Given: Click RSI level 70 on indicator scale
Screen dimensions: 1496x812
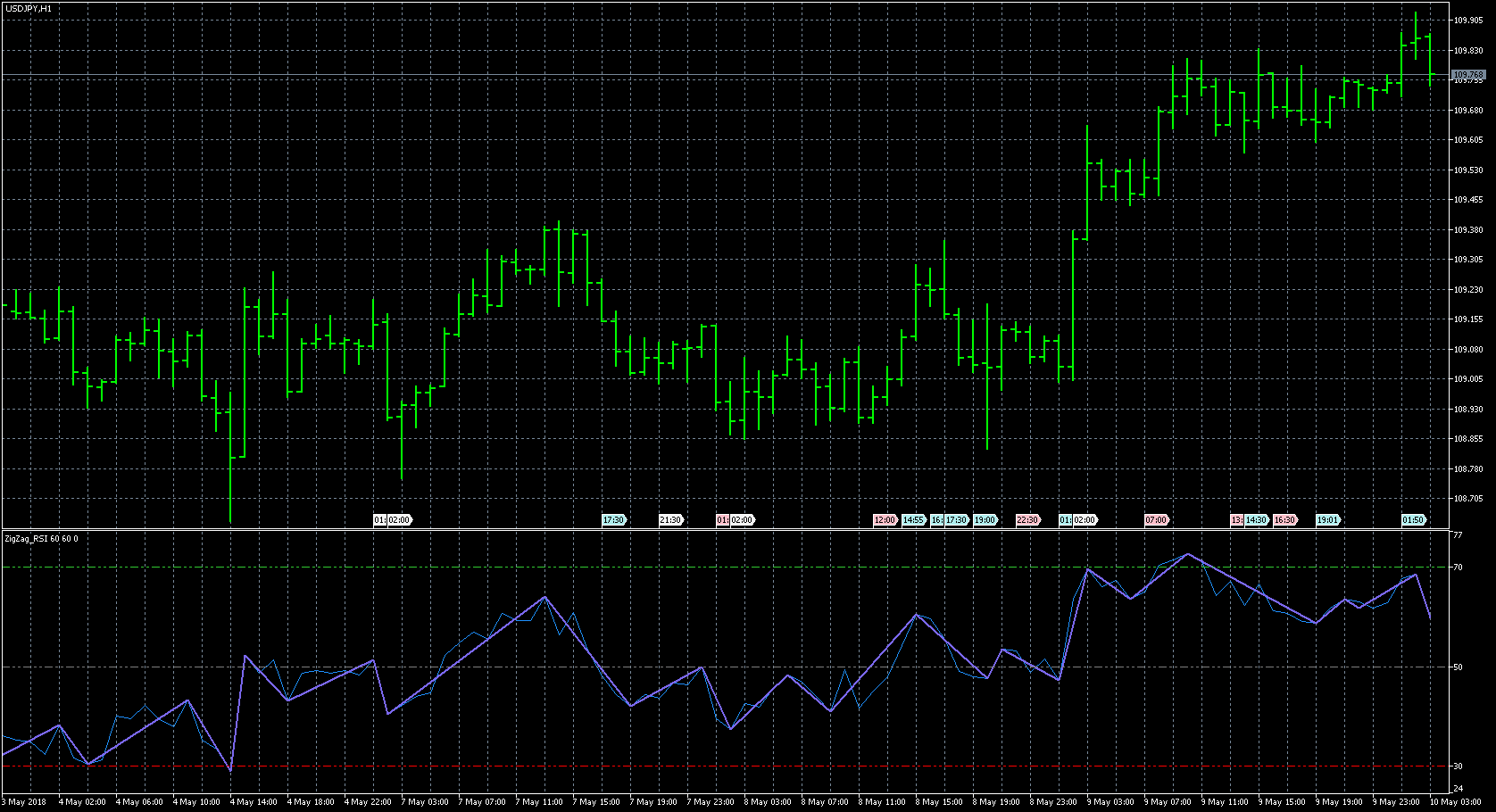Looking at the screenshot, I should tap(1458, 568).
